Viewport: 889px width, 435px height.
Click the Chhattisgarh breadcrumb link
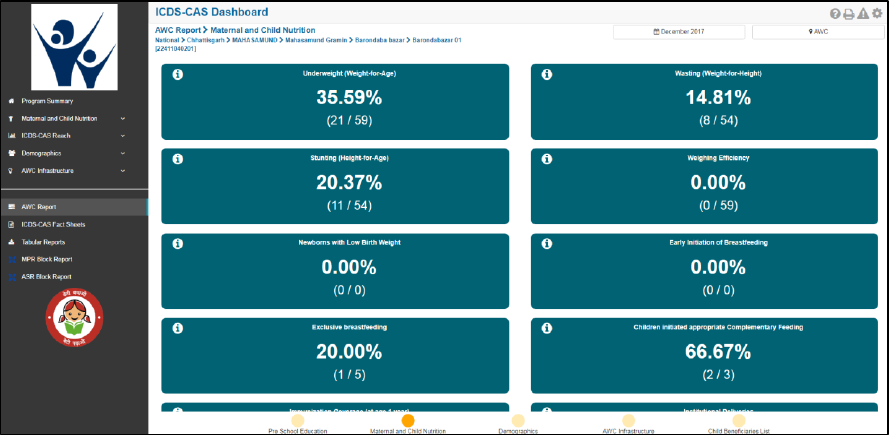coord(205,41)
